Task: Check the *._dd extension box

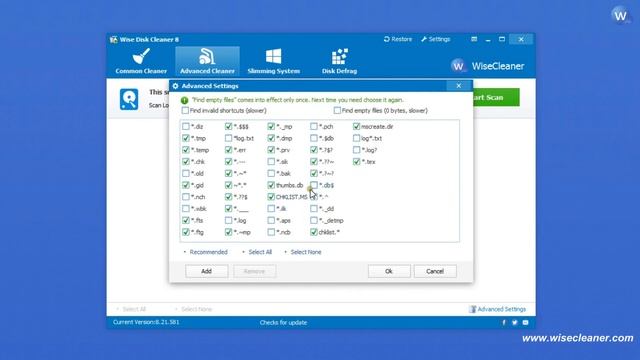Action: (314, 209)
